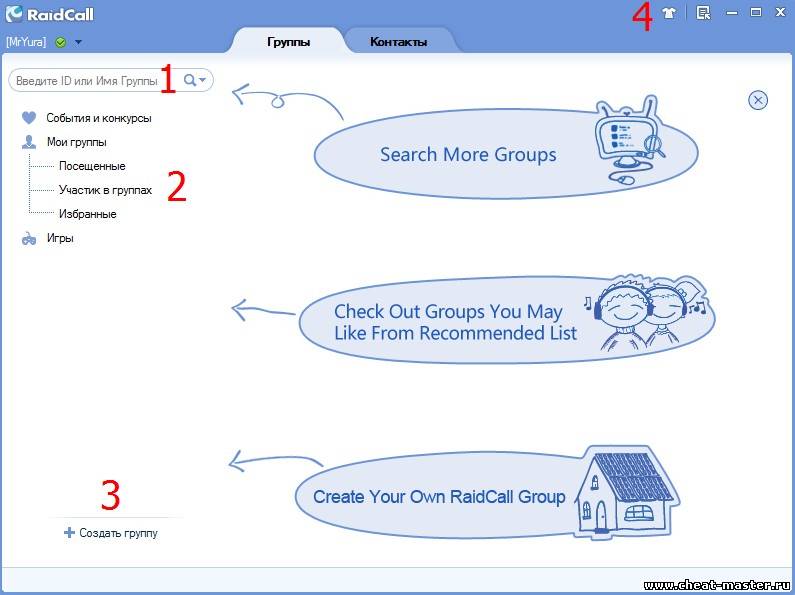Image resolution: width=795 pixels, height=595 pixels.
Task: Open Посещенные groups list
Action: pos(92,166)
